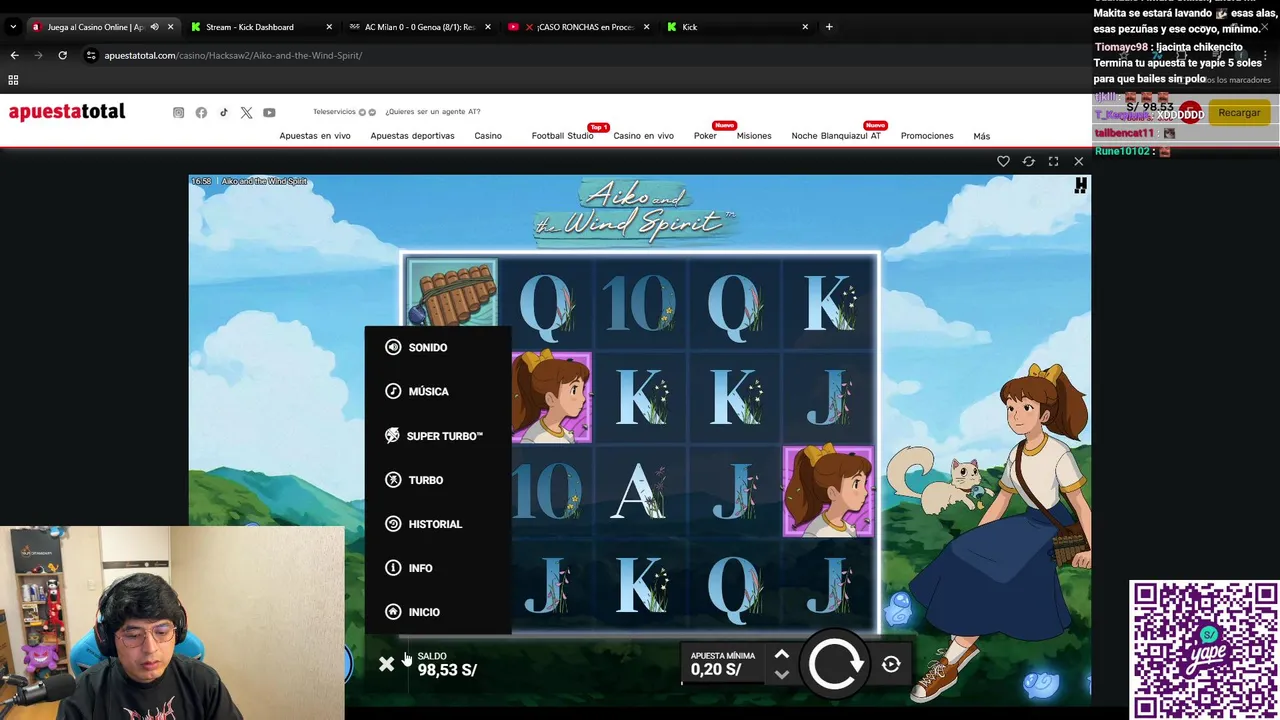Image resolution: width=1280 pixels, height=720 pixels.
Task: Enter game fullscreen mode
Action: pos(1053,161)
